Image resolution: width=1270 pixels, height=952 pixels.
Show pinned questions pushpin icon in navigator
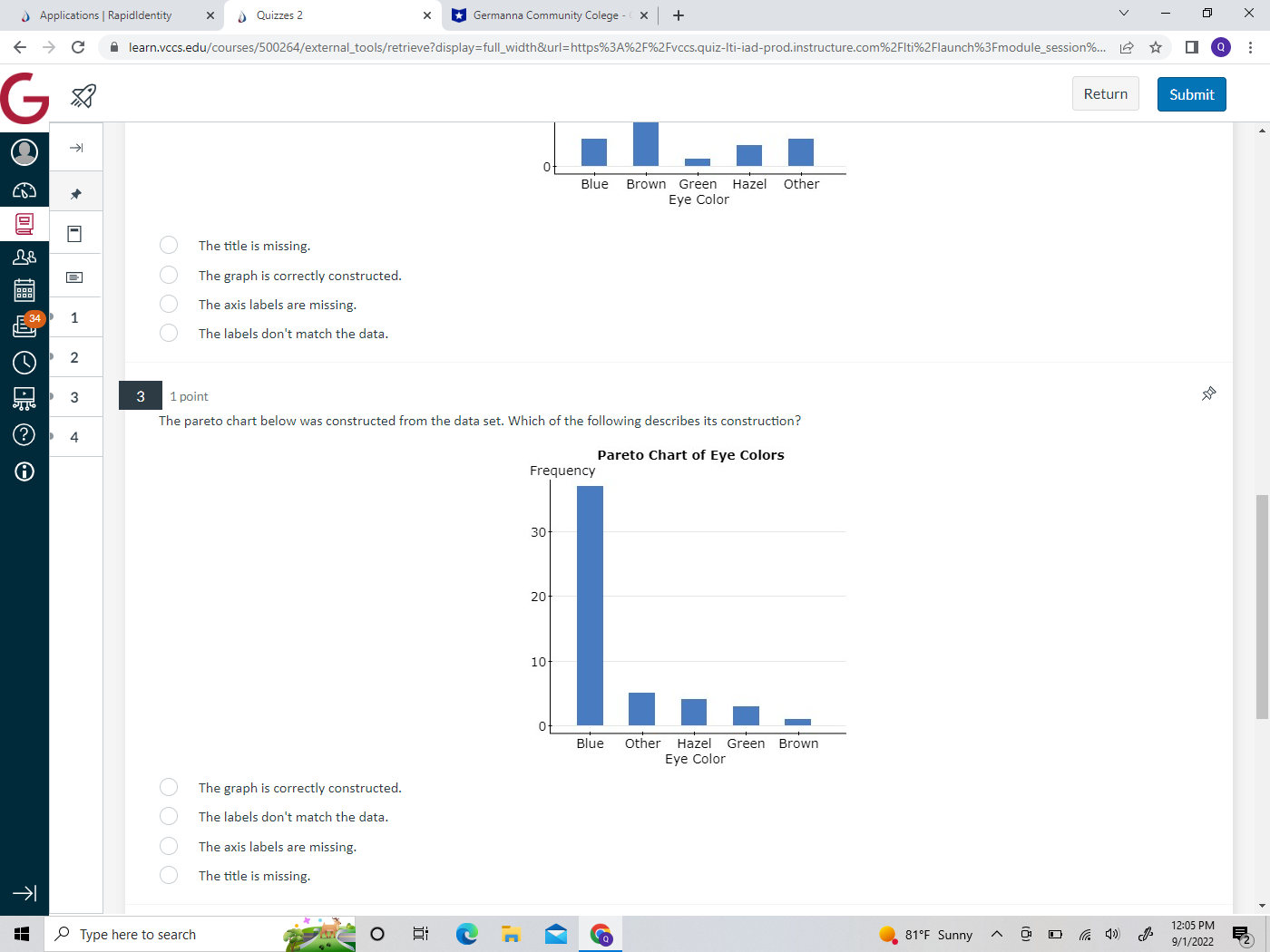tap(76, 193)
